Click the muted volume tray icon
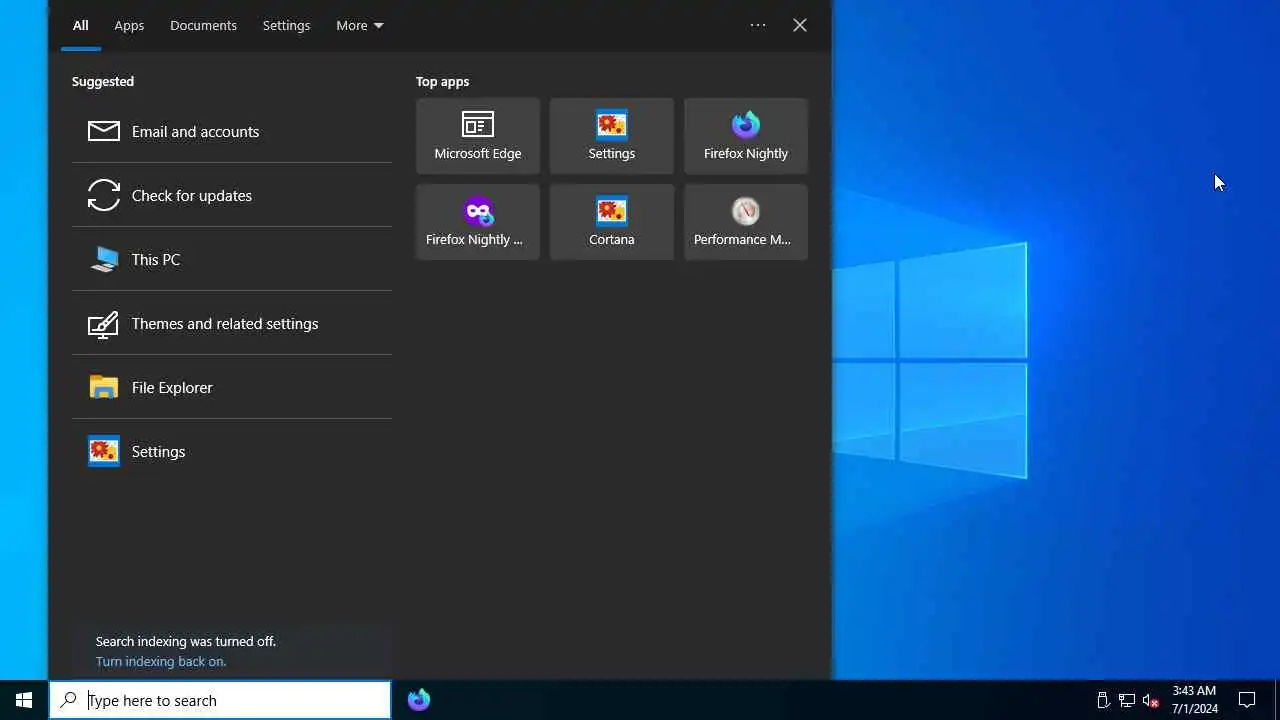The image size is (1280, 720). coord(1150,700)
